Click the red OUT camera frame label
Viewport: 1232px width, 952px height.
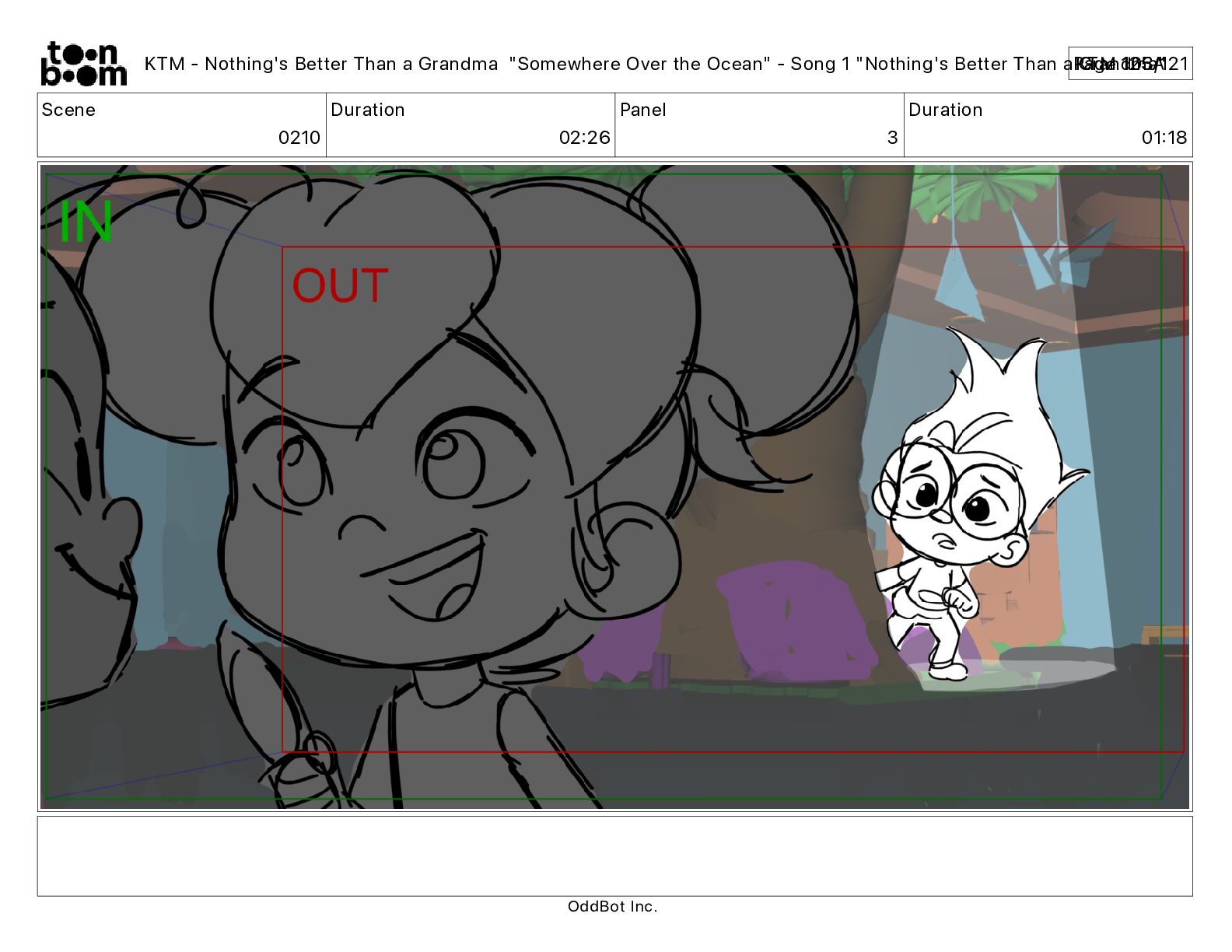(x=340, y=285)
